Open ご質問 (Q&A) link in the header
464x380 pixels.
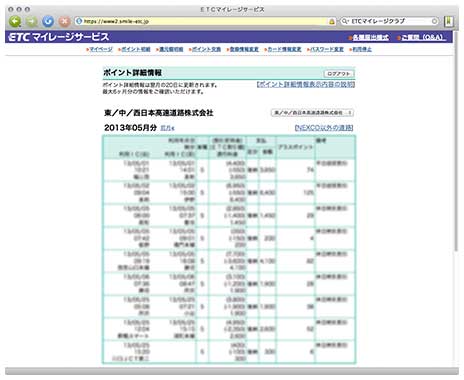point(421,37)
